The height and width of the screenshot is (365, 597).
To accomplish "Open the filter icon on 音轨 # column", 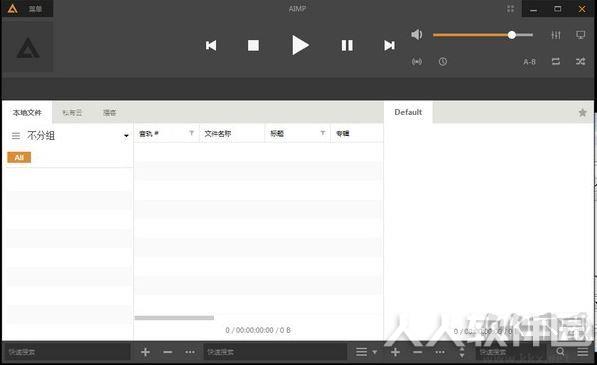I will (192, 133).
